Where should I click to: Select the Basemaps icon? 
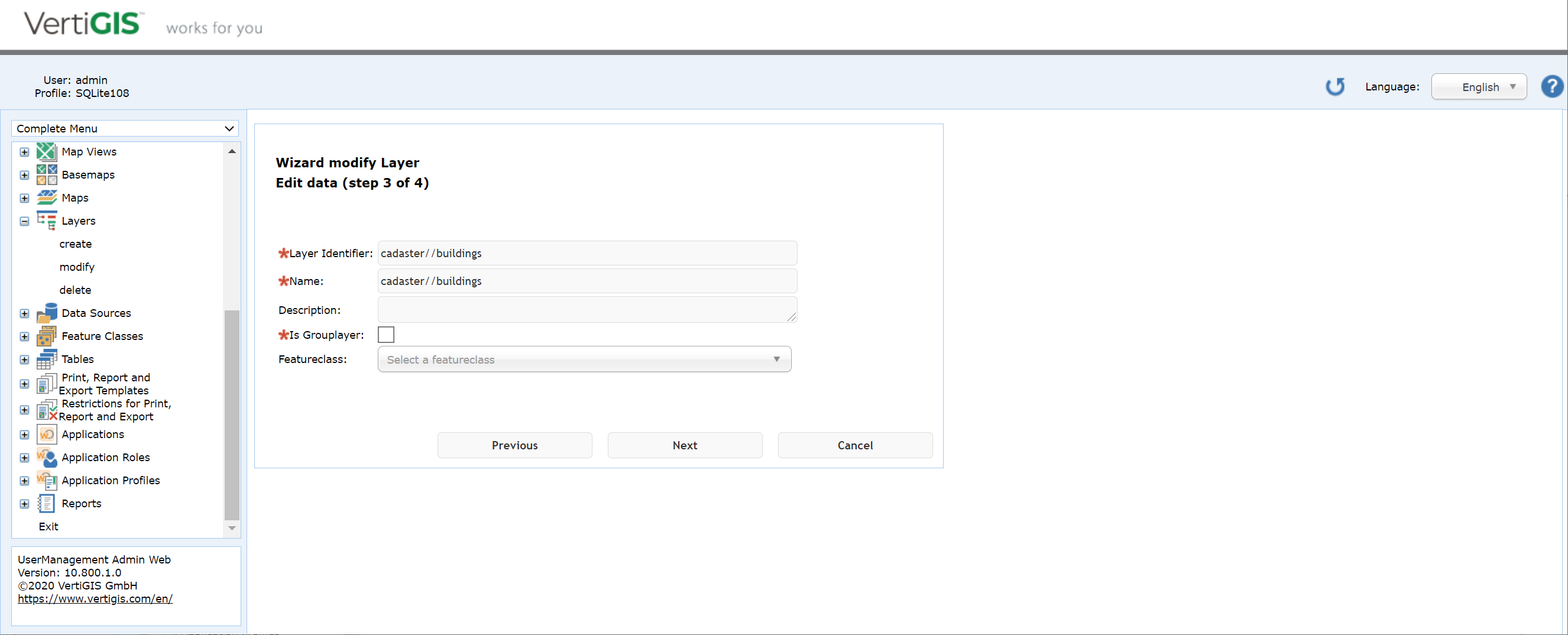(x=46, y=174)
